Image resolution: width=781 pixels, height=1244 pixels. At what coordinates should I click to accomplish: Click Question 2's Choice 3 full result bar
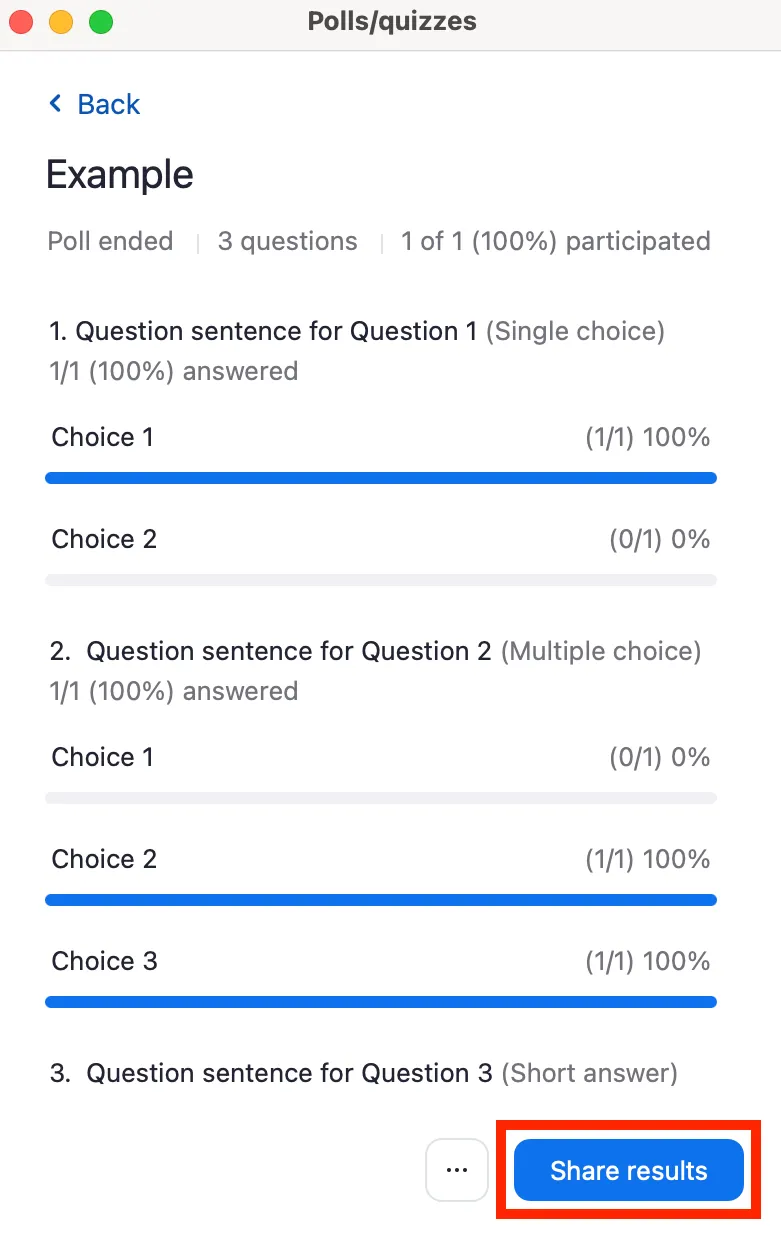coord(381,1002)
